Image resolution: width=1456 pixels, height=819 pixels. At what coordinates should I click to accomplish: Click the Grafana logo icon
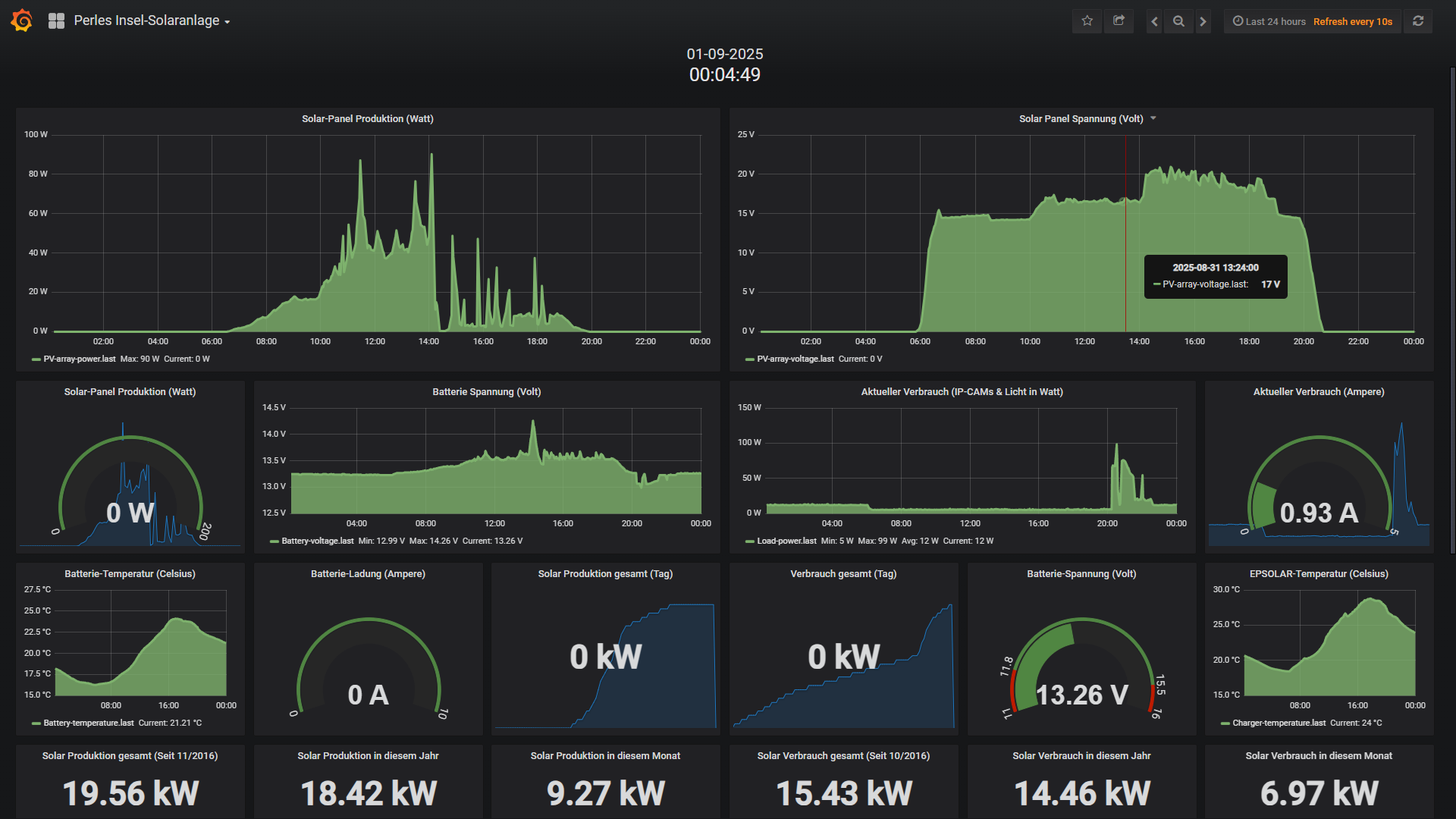tap(22, 20)
